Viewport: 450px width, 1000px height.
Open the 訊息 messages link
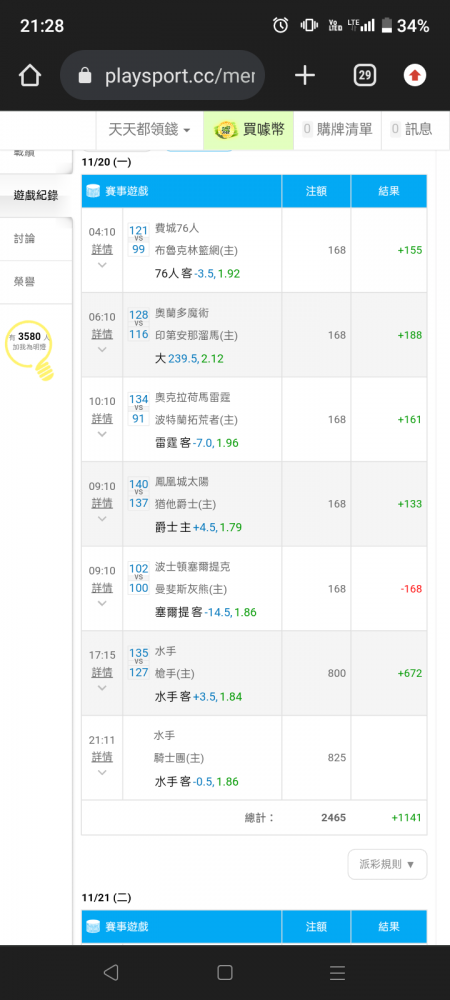412,129
